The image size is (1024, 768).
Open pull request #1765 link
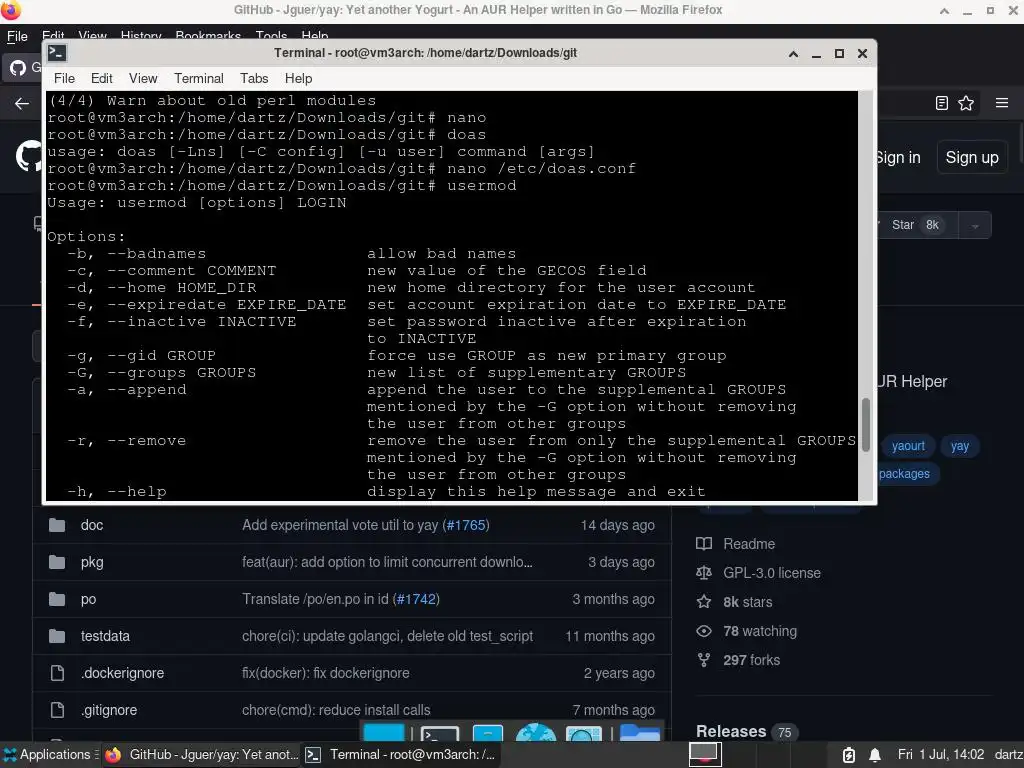point(466,525)
